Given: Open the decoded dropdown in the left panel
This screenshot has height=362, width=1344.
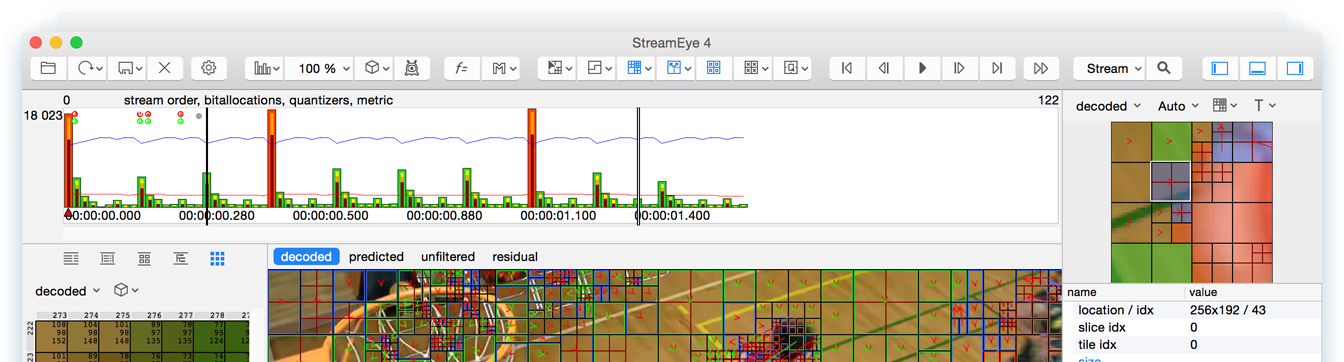Looking at the screenshot, I should (x=68, y=291).
